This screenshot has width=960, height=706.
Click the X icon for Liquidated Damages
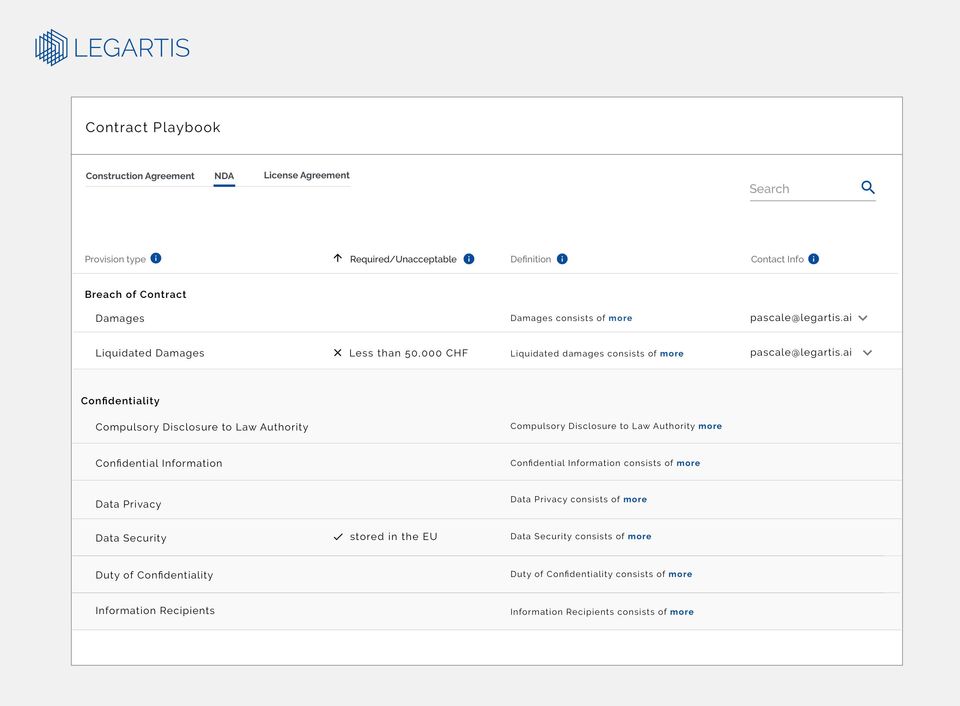[338, 353]
